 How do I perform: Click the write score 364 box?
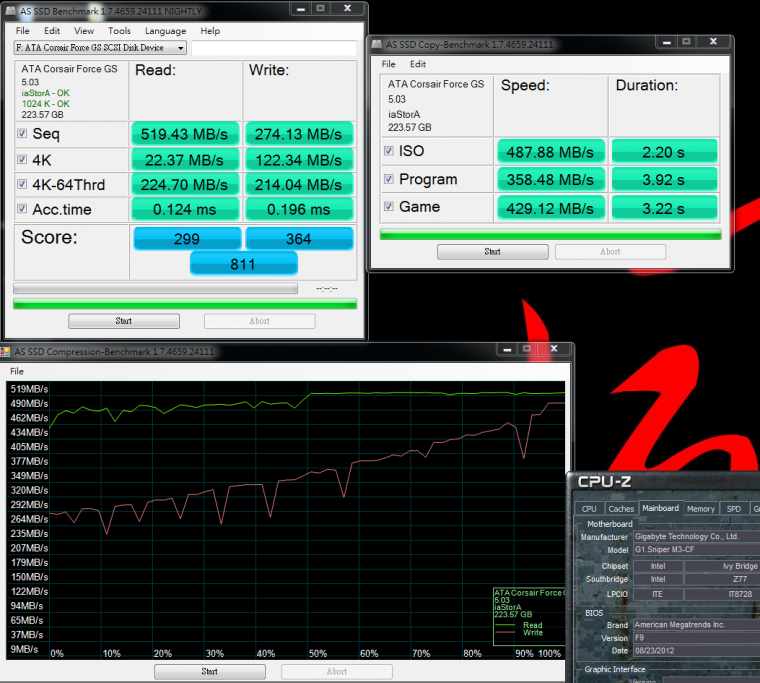[x=299, y=239]
